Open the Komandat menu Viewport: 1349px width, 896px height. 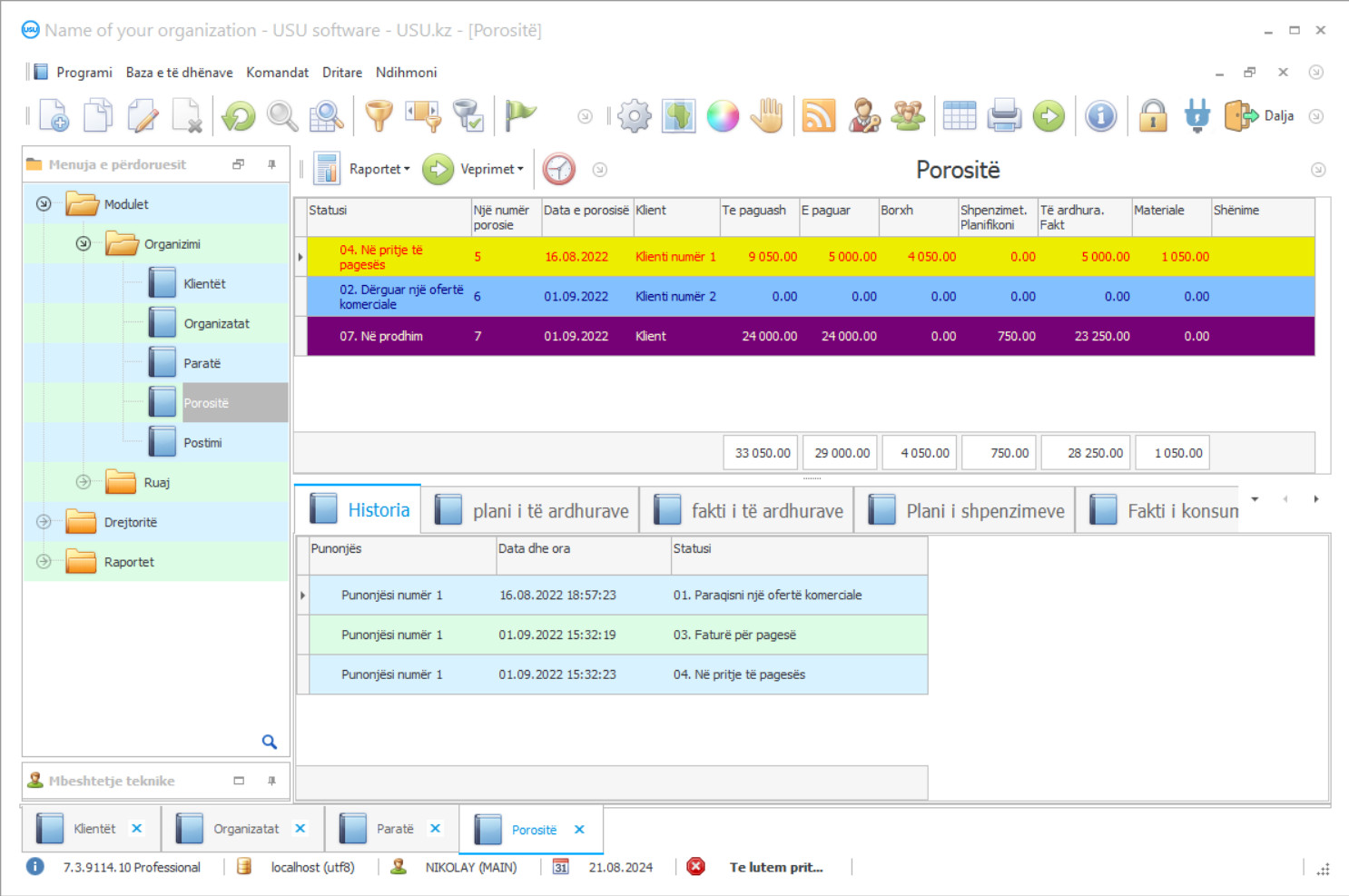click(277, 73)
